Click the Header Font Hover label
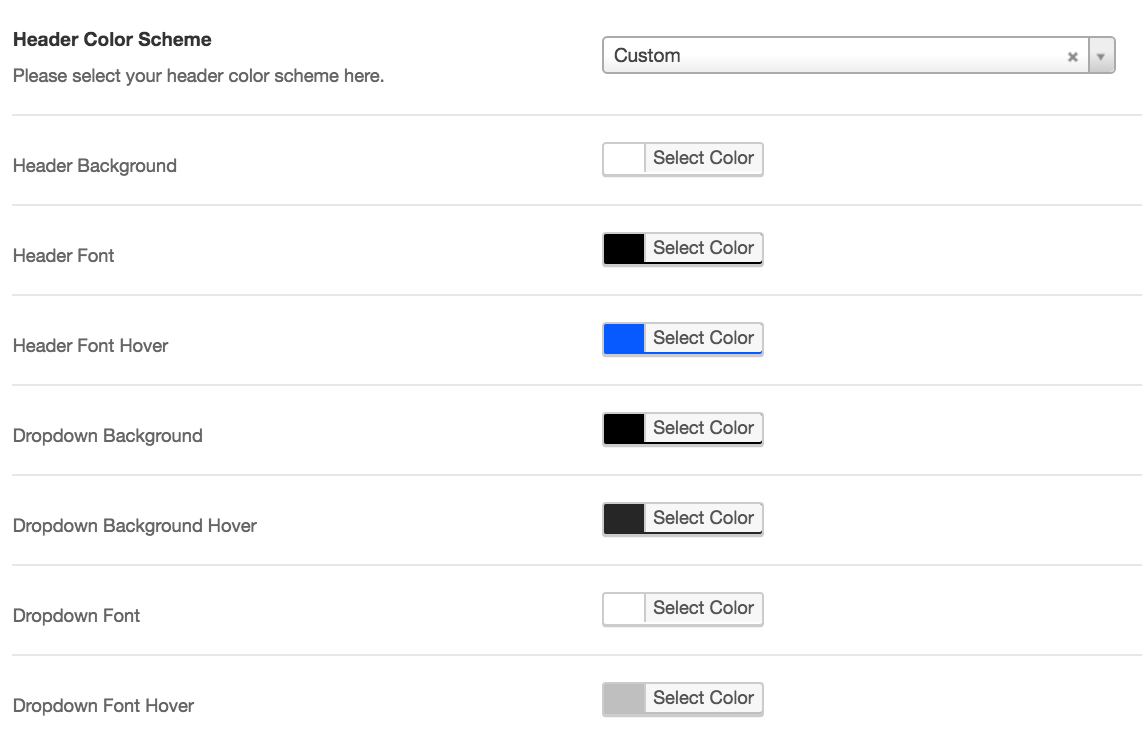This screenshot has height=744, width=1142. [90, 345]
